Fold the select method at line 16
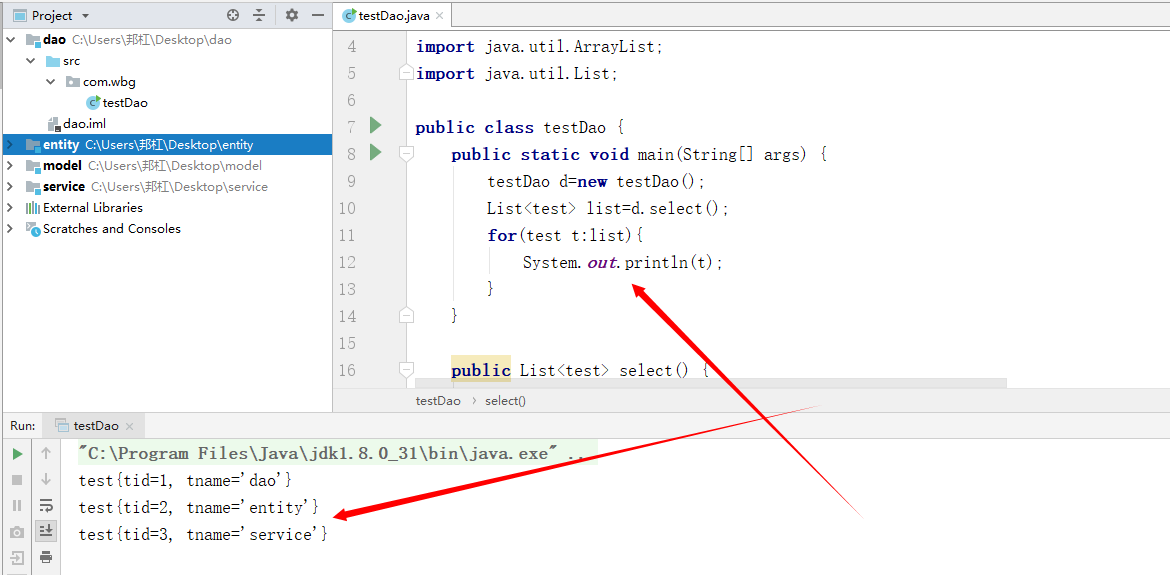1170x575 pixels. tap(406, 369)
